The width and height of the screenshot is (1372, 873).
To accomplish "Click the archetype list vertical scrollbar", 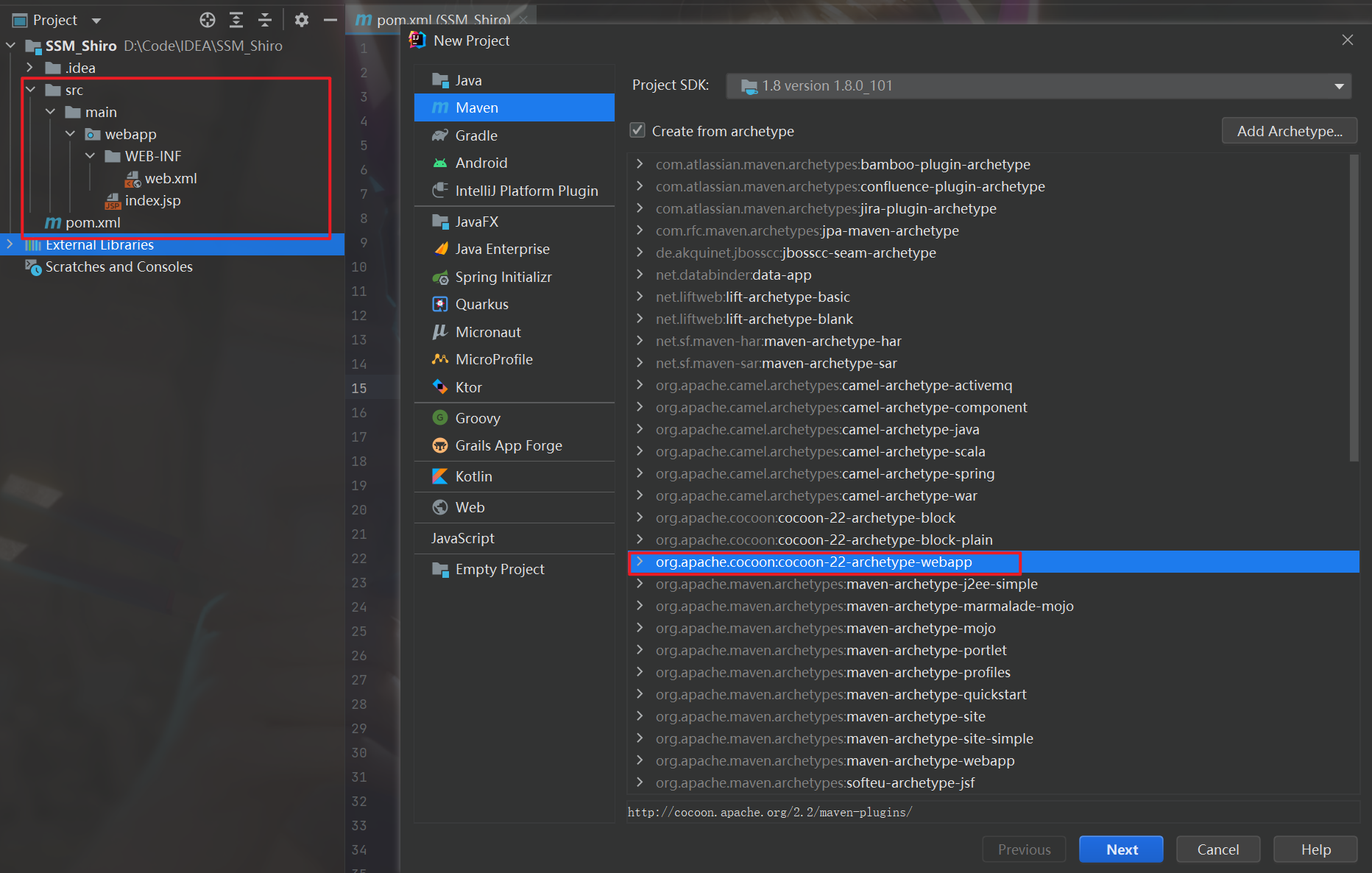I will [x=1354, y=309].
